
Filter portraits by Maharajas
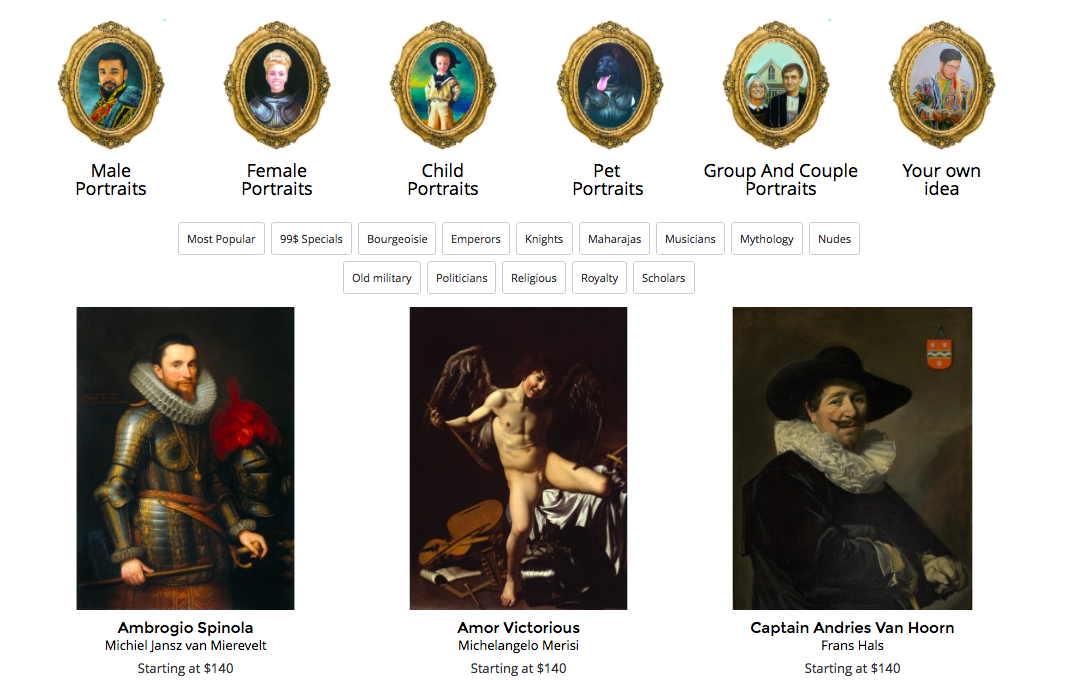click(615, 239)
